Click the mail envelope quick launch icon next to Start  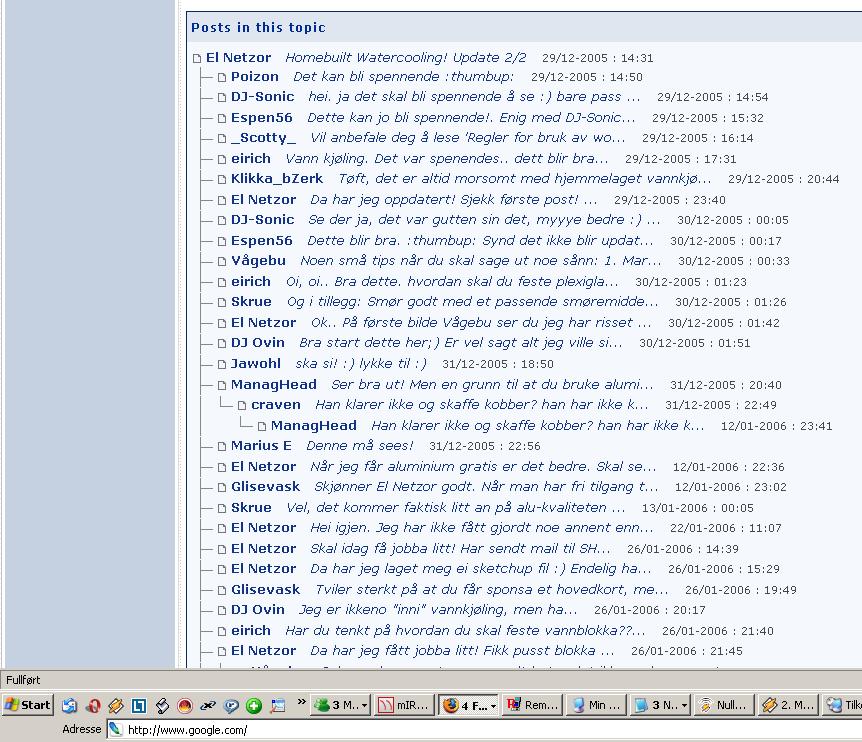[69, 705]
